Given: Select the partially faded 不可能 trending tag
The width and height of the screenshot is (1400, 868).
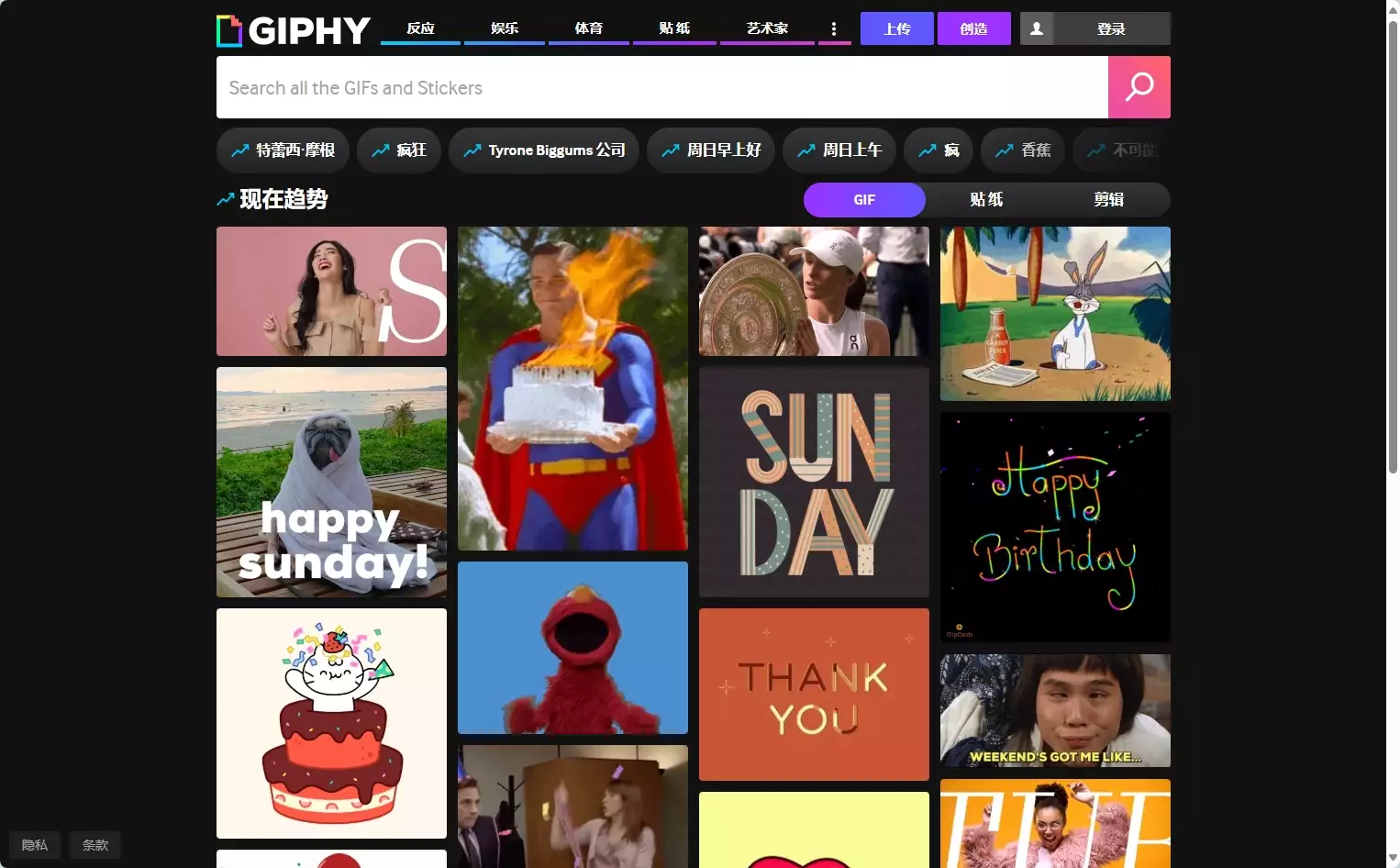Looking at the screenshot, I should click(x=1121, y=150).
